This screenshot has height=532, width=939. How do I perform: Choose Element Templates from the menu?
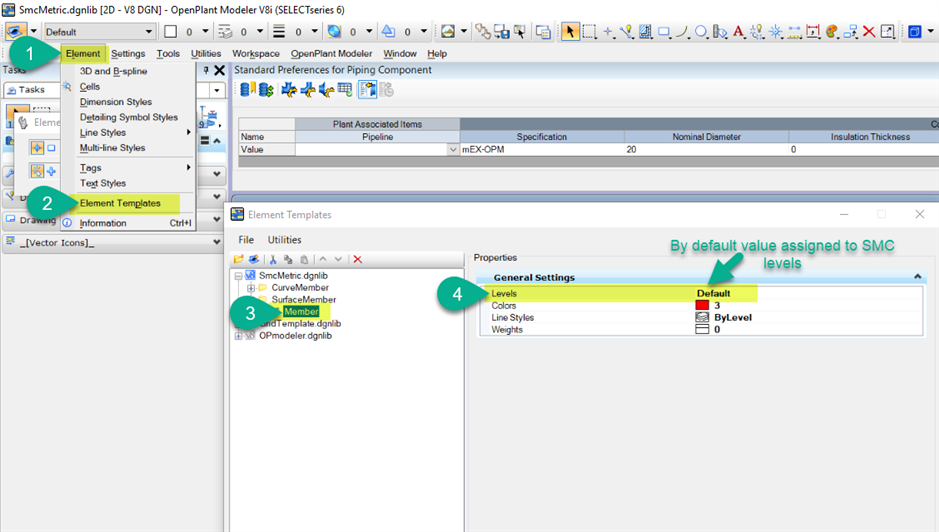pos(120,203)
